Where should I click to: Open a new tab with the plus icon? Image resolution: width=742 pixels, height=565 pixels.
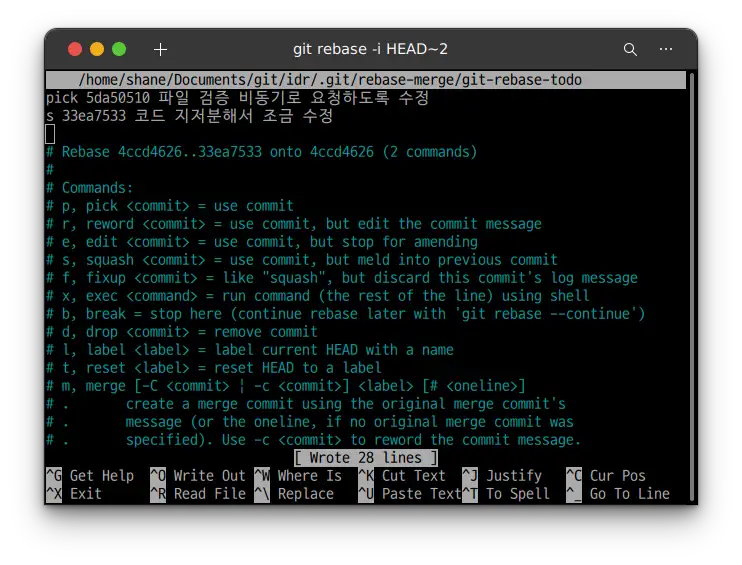[x=160, y=49]
